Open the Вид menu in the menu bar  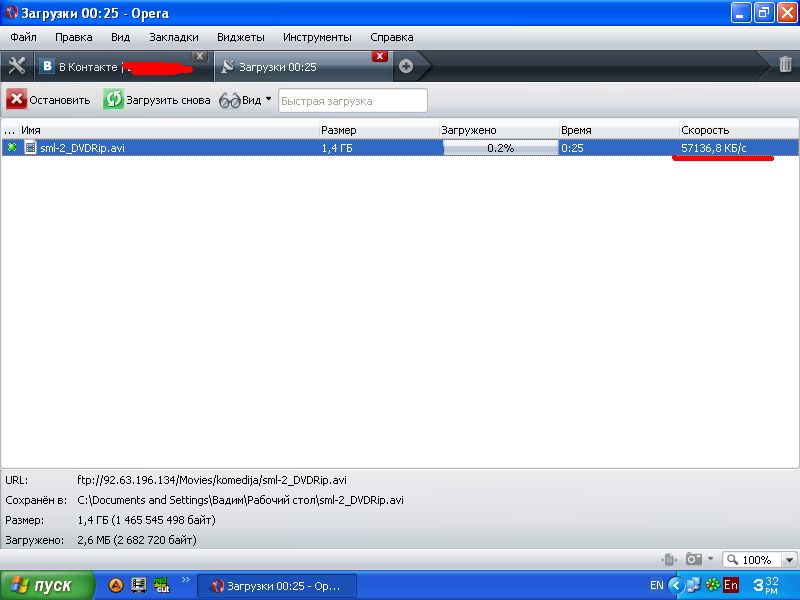[x=120, y=37]
